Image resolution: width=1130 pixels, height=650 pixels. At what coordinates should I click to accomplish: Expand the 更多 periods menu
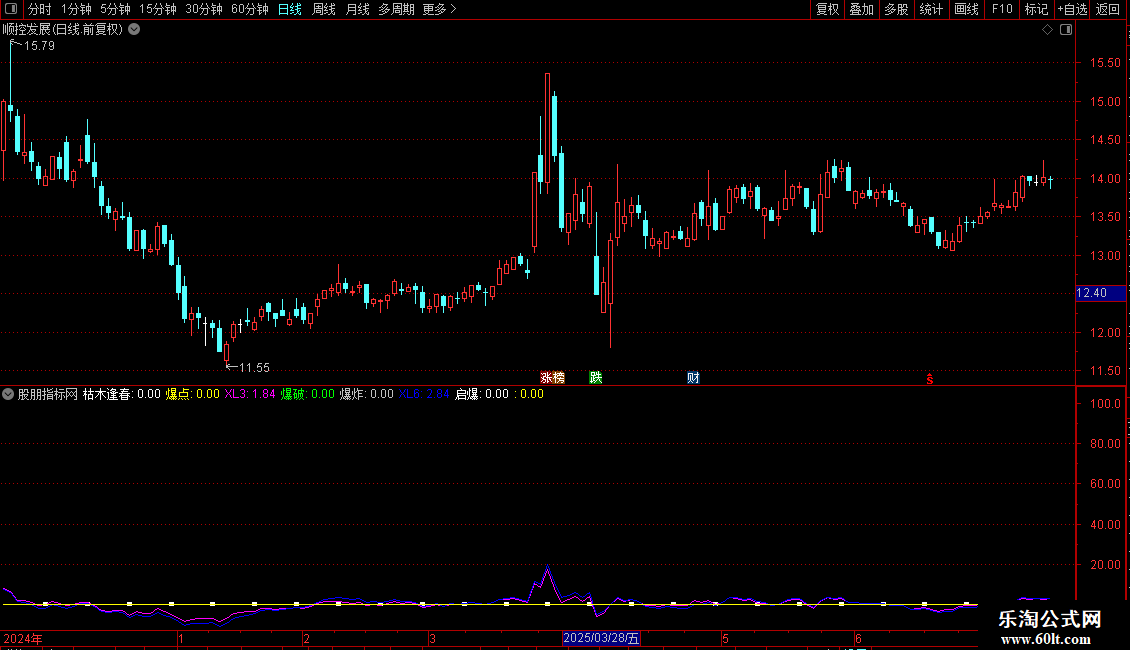439,9
